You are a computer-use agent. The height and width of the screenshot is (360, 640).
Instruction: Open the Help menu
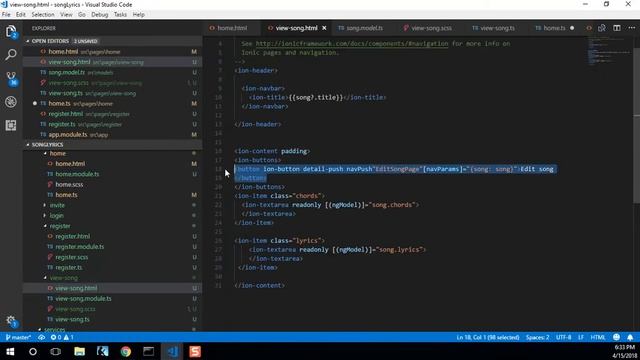pyautogui.click(x=138, y=14)
